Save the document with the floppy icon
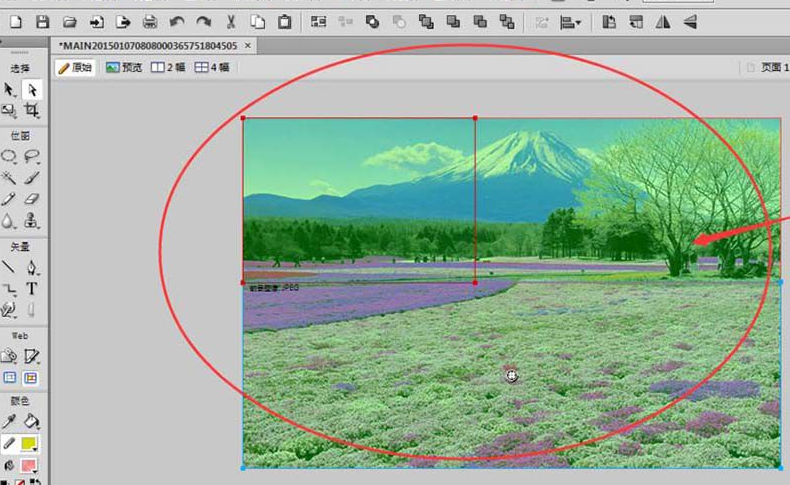 coord(42,21)
